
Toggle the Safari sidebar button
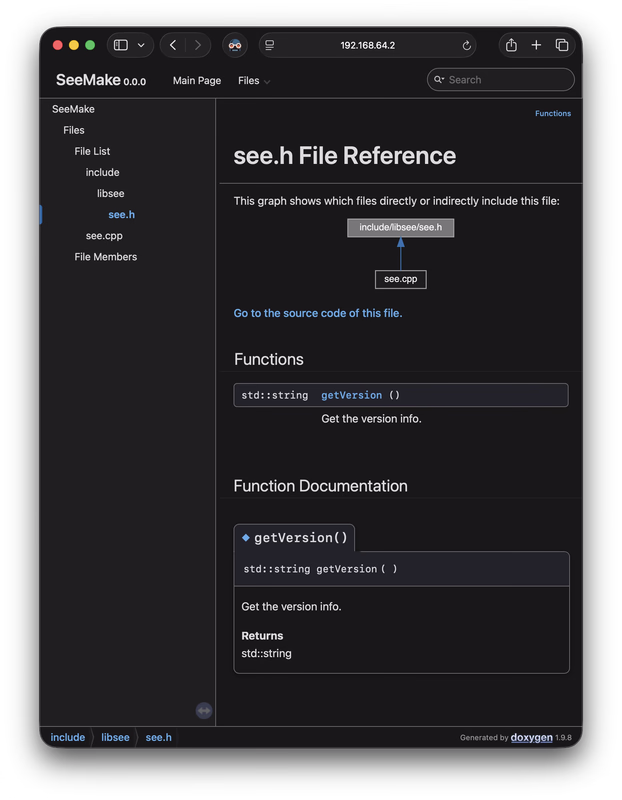121,45
